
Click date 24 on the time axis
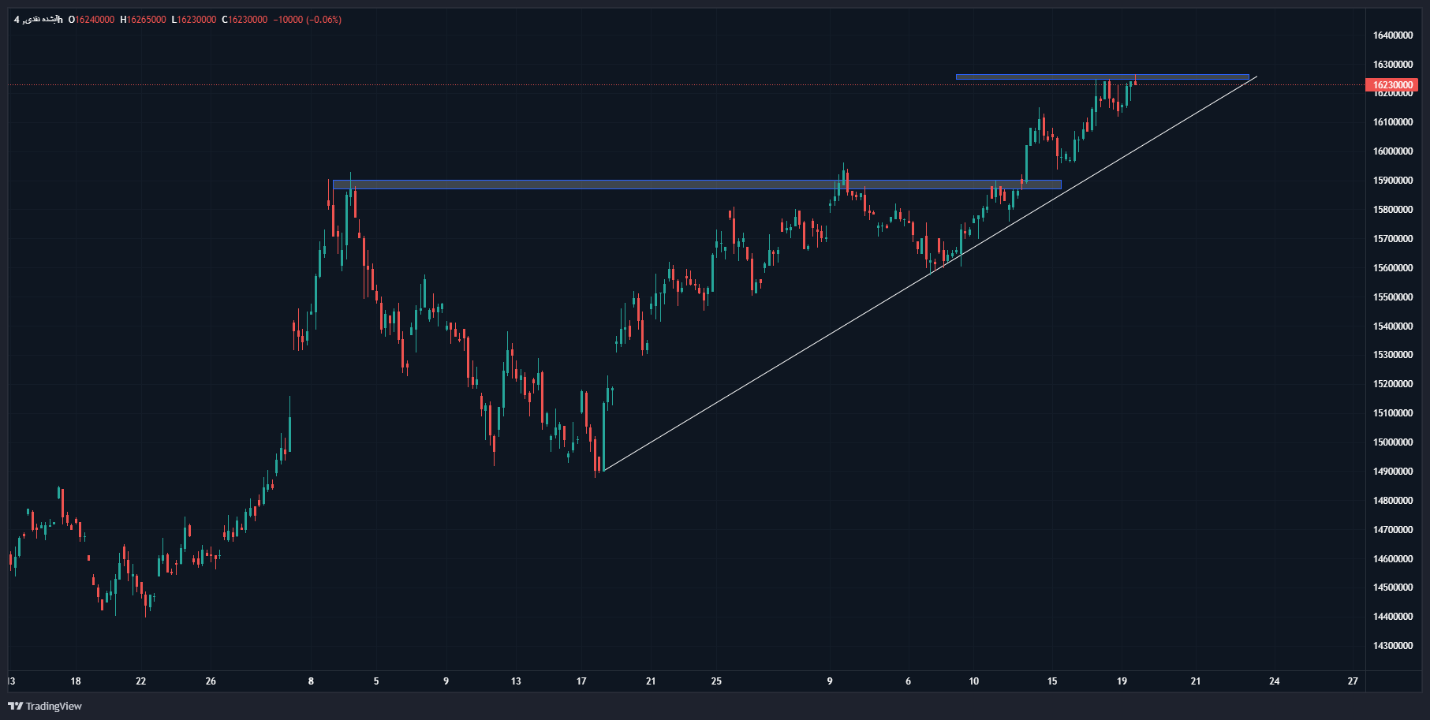point(1274,682)
